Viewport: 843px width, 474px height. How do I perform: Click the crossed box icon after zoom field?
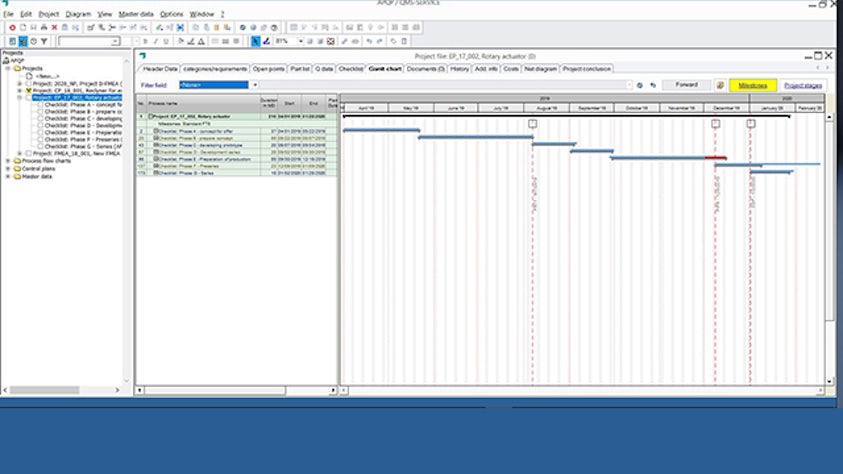coord(331,41)
